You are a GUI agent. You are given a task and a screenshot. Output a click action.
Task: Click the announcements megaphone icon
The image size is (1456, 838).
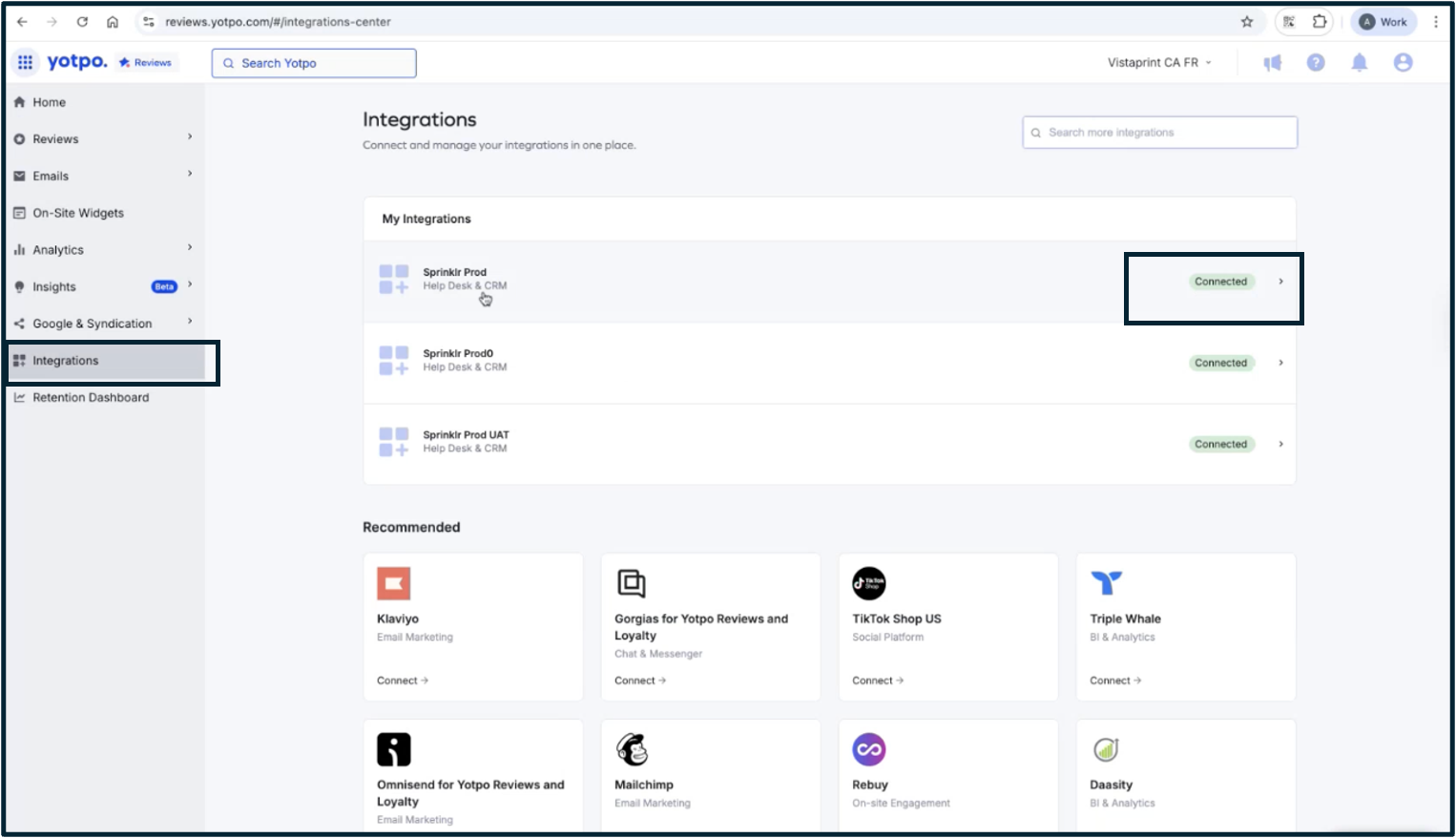[1273, 63]
